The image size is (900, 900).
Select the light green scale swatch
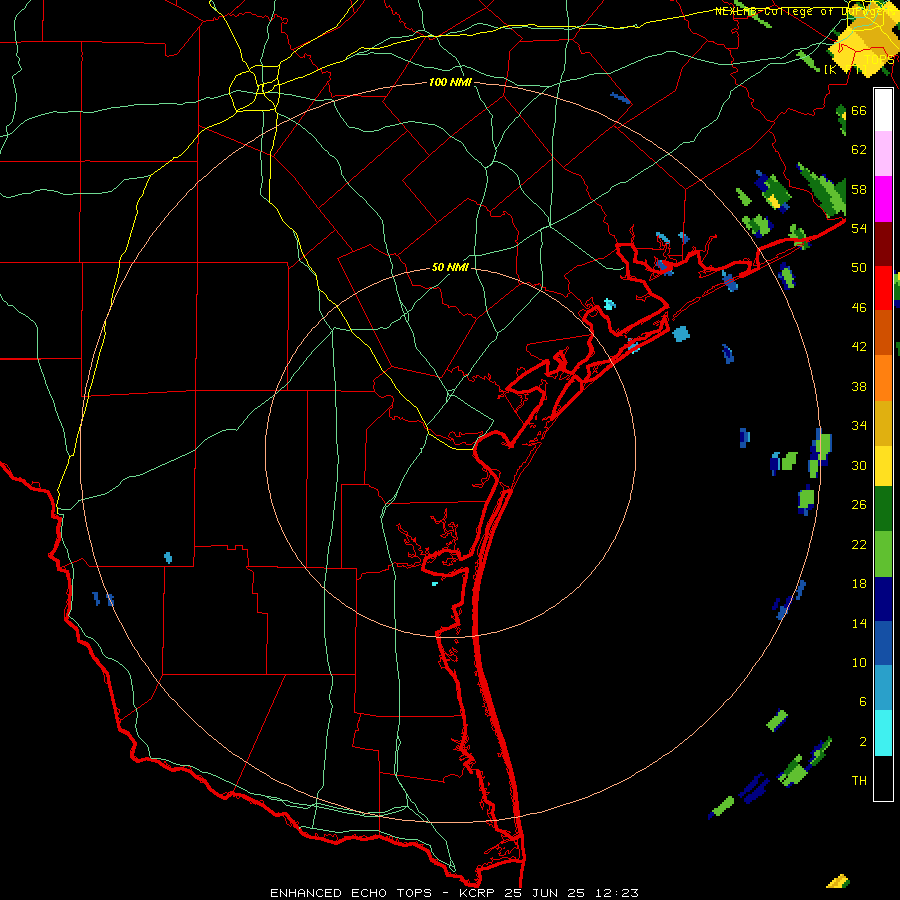(x=883, y=554)
